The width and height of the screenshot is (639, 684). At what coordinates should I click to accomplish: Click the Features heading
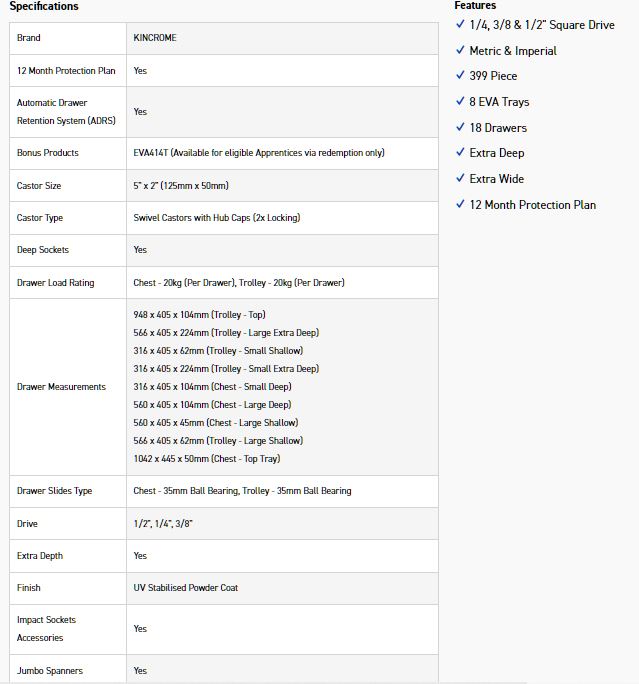pyautogui.click(x=475, y=6)
